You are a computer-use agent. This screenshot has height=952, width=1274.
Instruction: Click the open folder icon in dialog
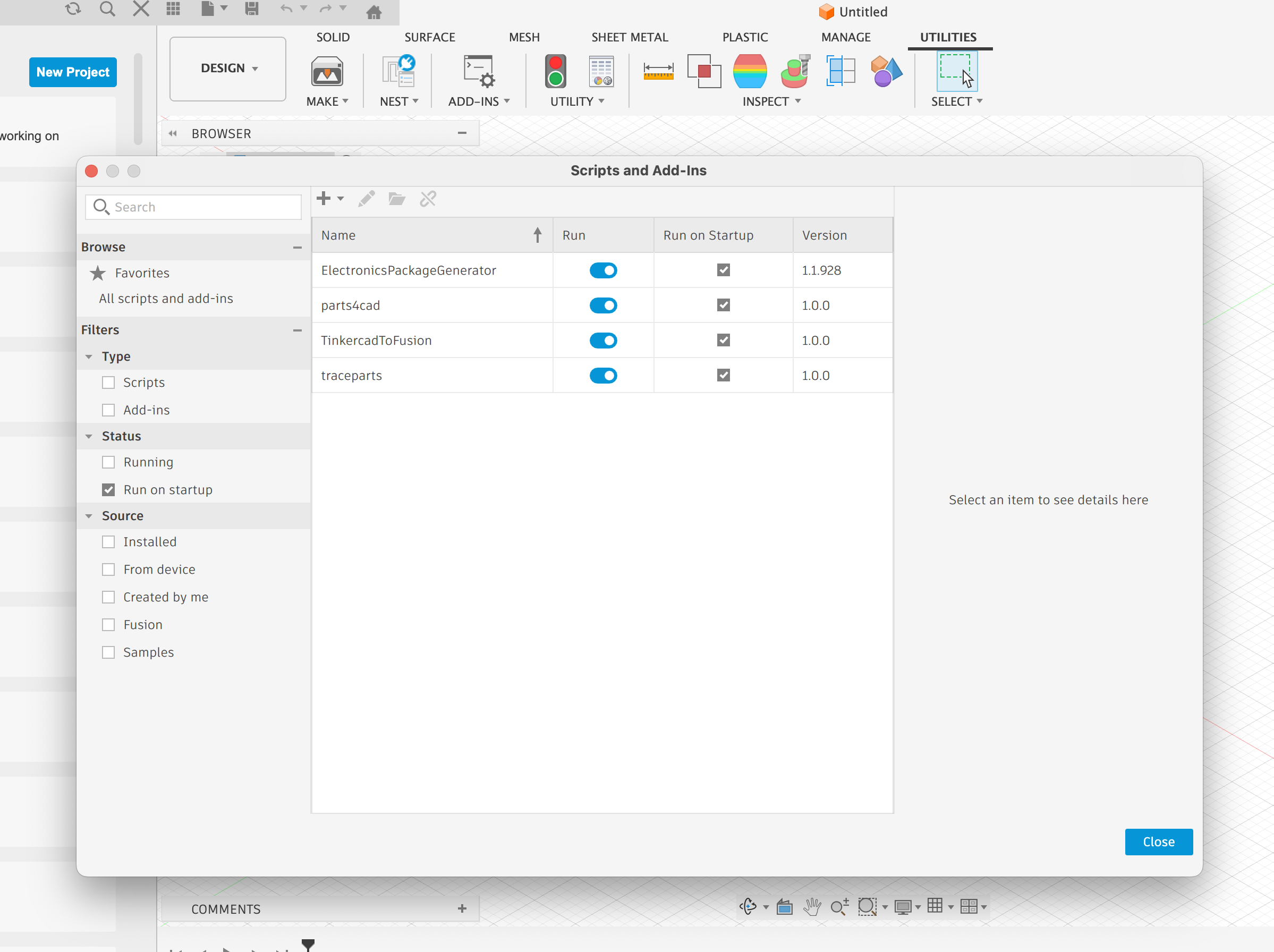[x=397, y=199]
